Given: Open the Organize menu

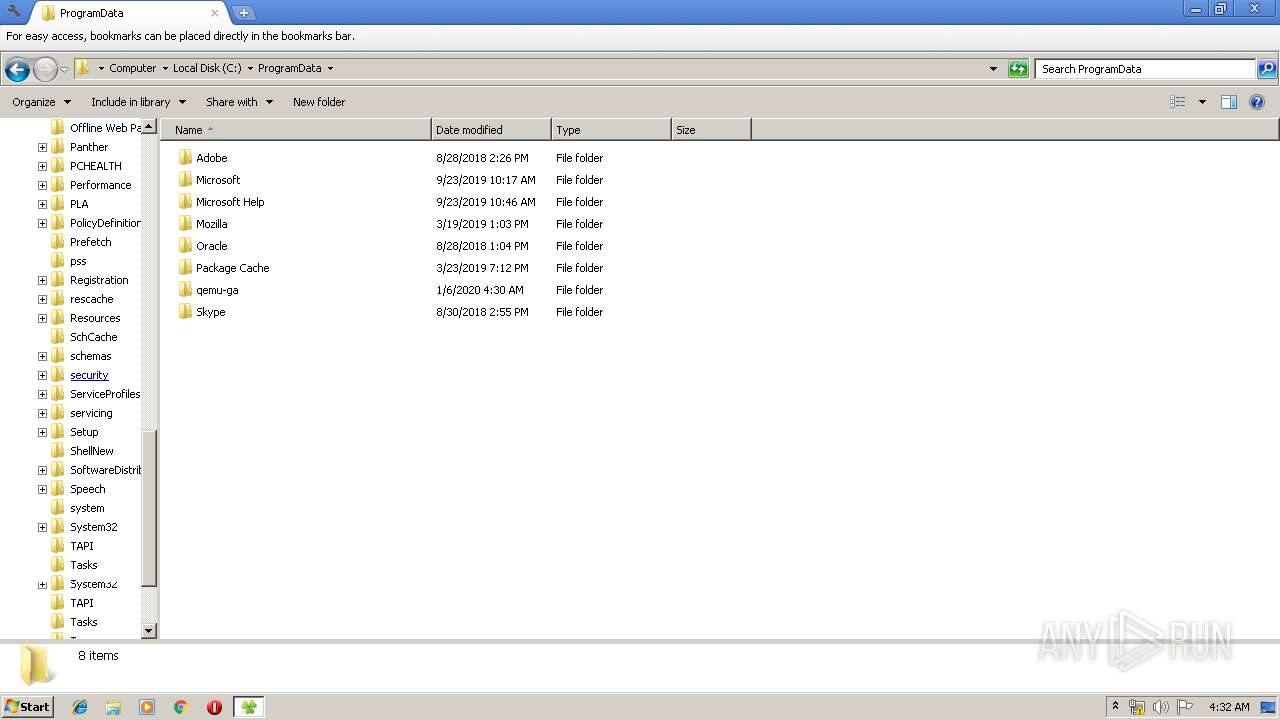Looking at the screenshot, I should tap(42, 102).
